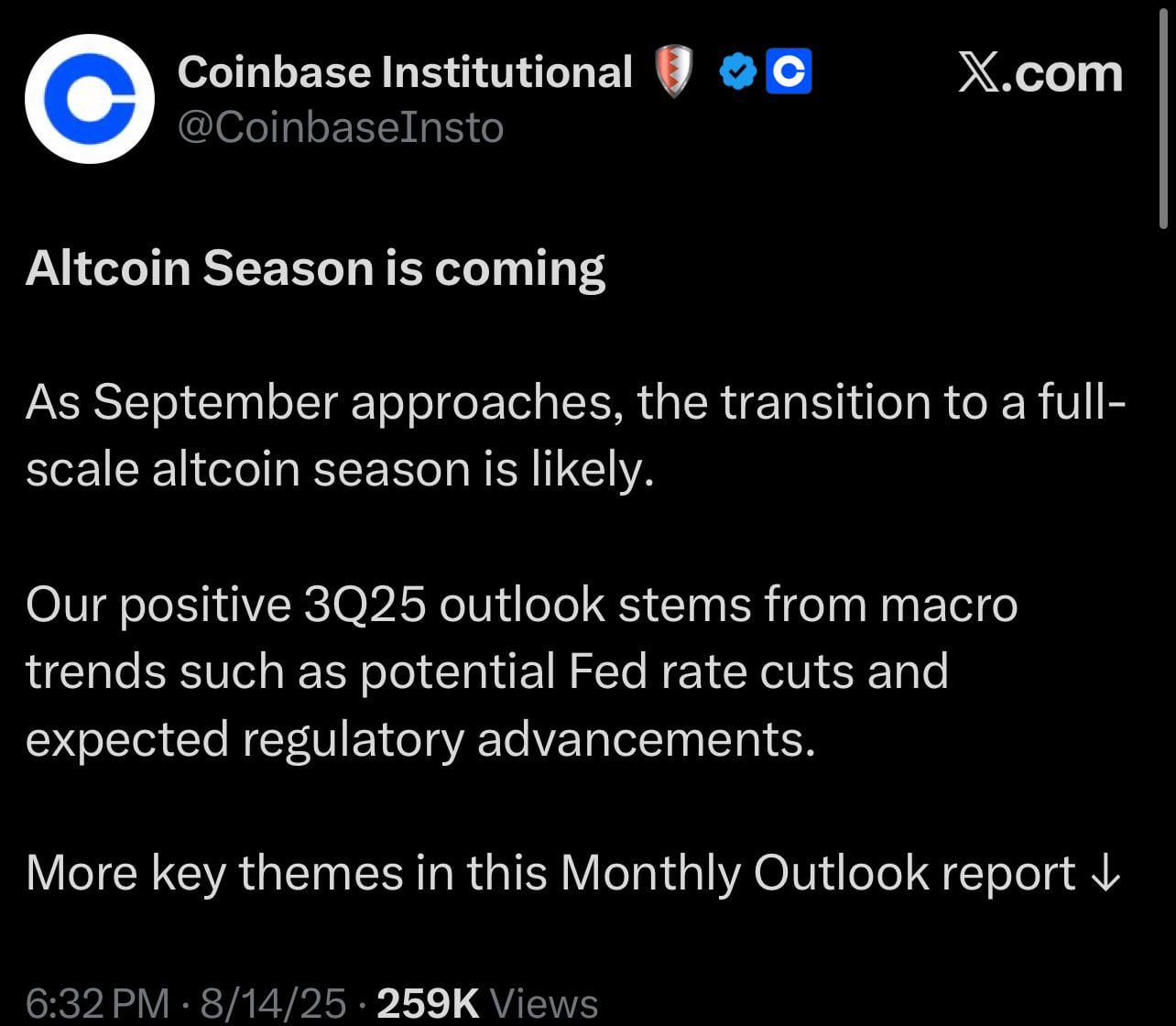
Task: Click the red shield badge beside the name
Action: 673,72
